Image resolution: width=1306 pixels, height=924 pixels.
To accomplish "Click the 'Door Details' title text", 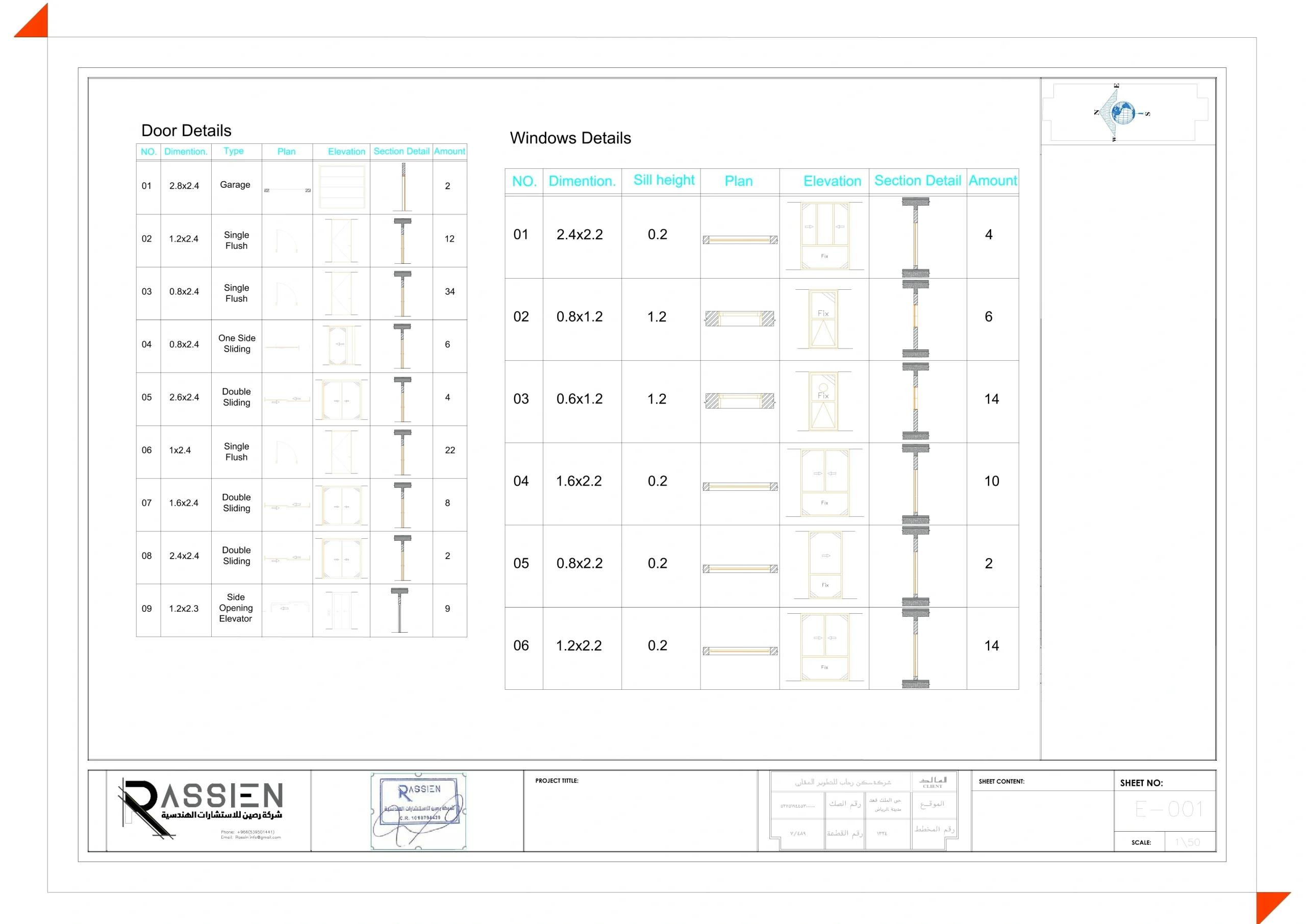I will (186, 131).
